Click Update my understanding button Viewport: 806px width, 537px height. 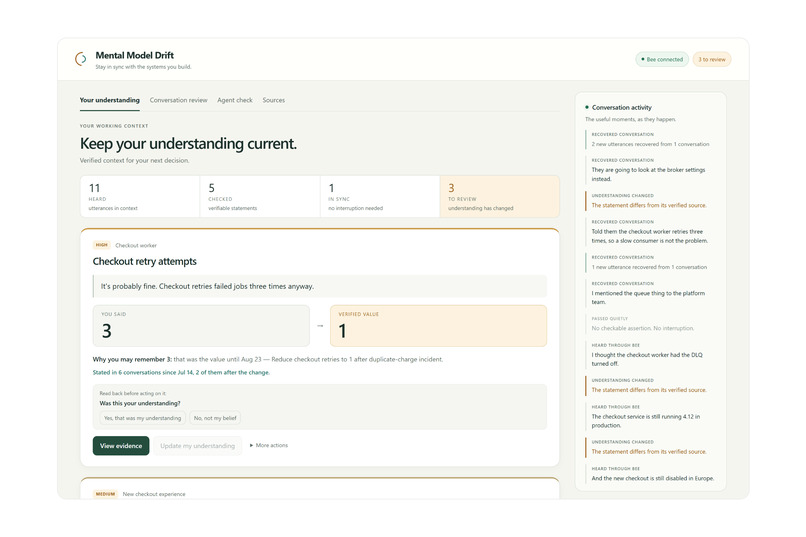tap(197, 446)
